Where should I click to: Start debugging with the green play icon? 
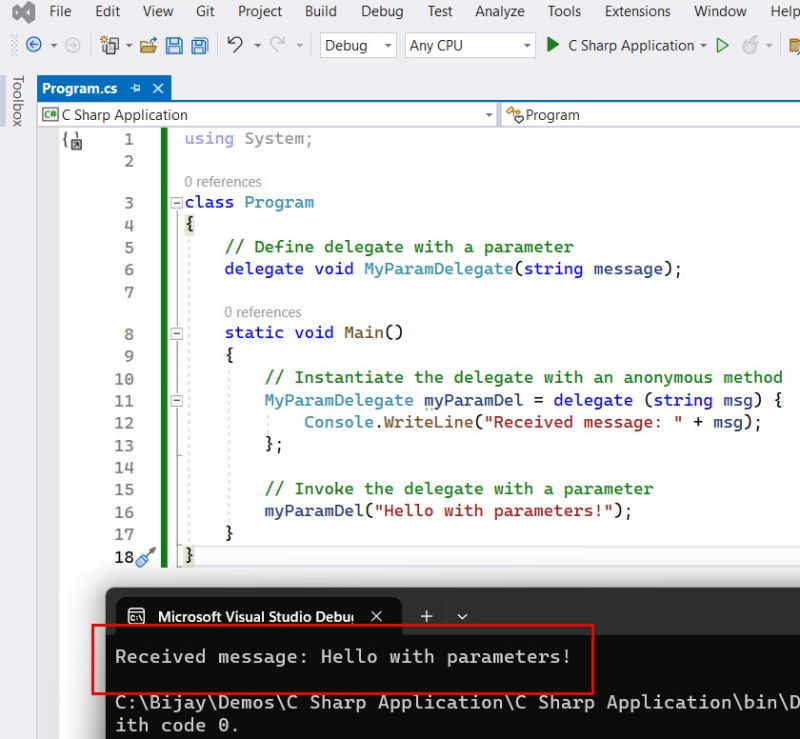pyautogui.click(x=552, y=45)
